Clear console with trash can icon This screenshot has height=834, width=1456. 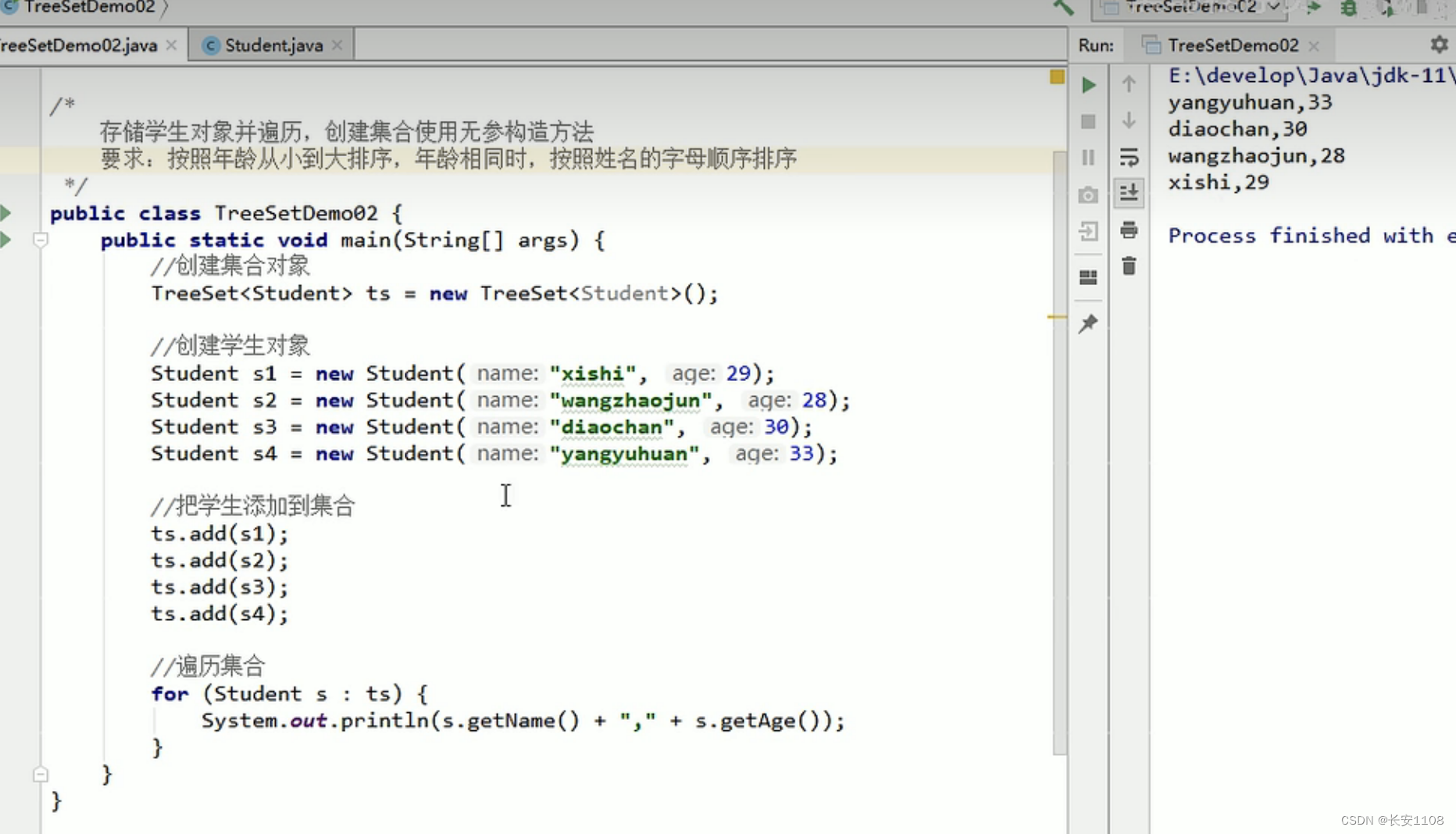[1129, 266]
